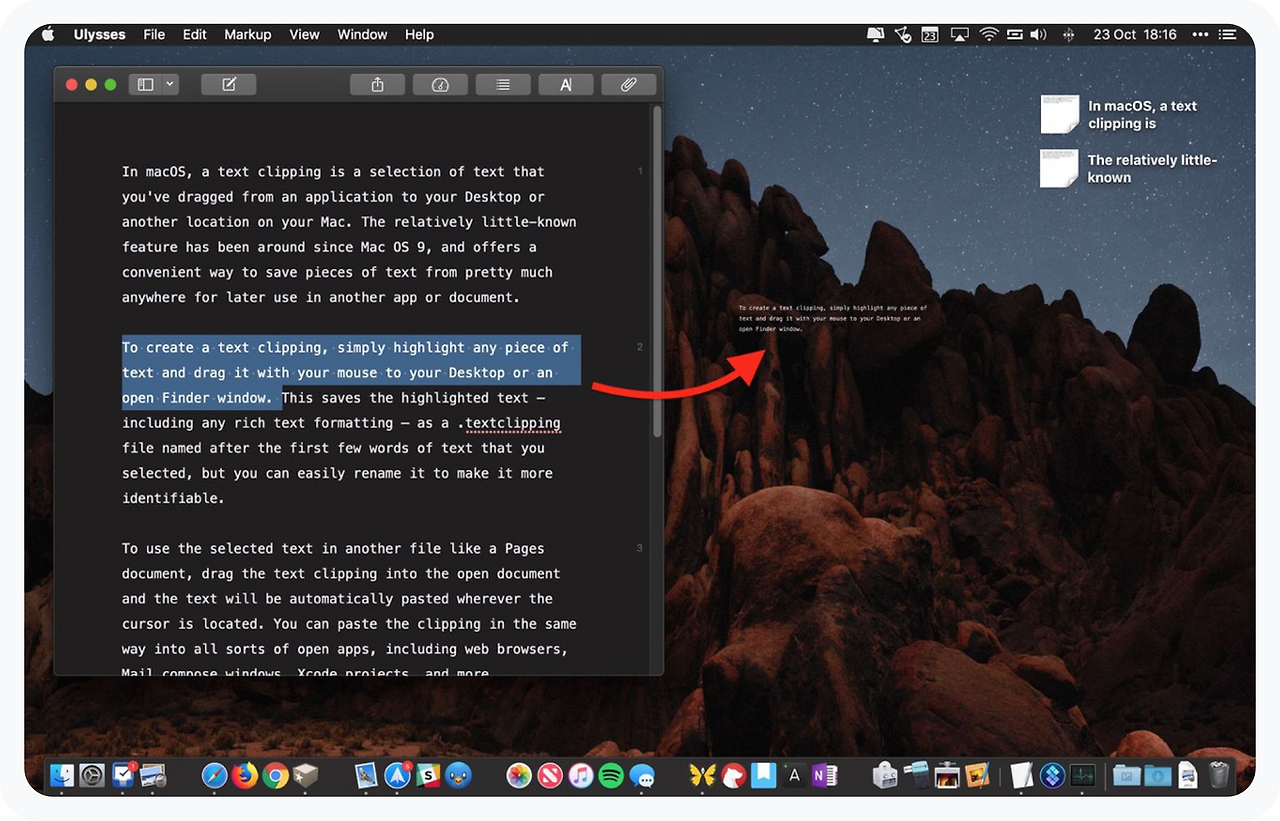Click paragraph marker number 2 in the editor
The width and height of the screenshot is (1280, 821).
point(640,347)
